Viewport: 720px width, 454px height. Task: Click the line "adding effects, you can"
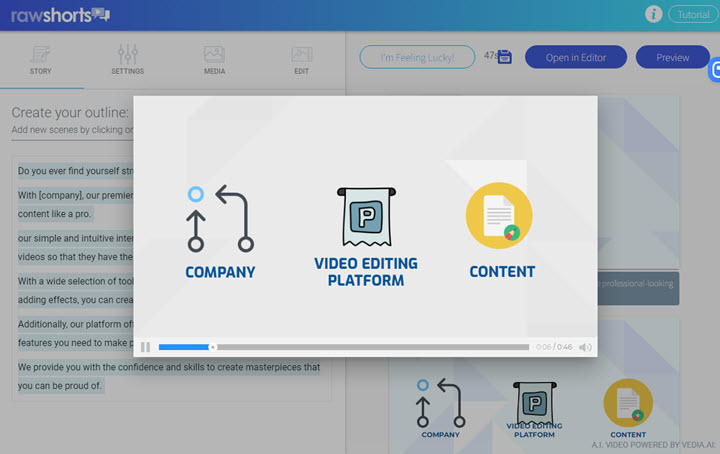pyautogui.click(x=75, y=300)
